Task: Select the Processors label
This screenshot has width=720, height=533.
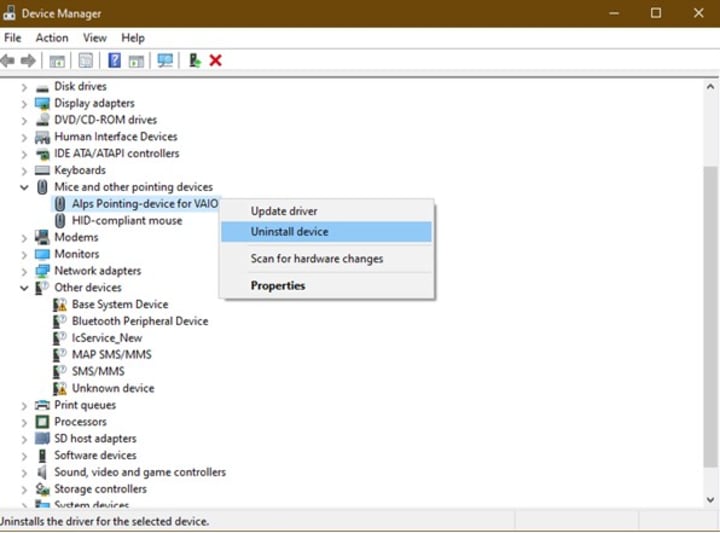Action: tap(80, 422)
